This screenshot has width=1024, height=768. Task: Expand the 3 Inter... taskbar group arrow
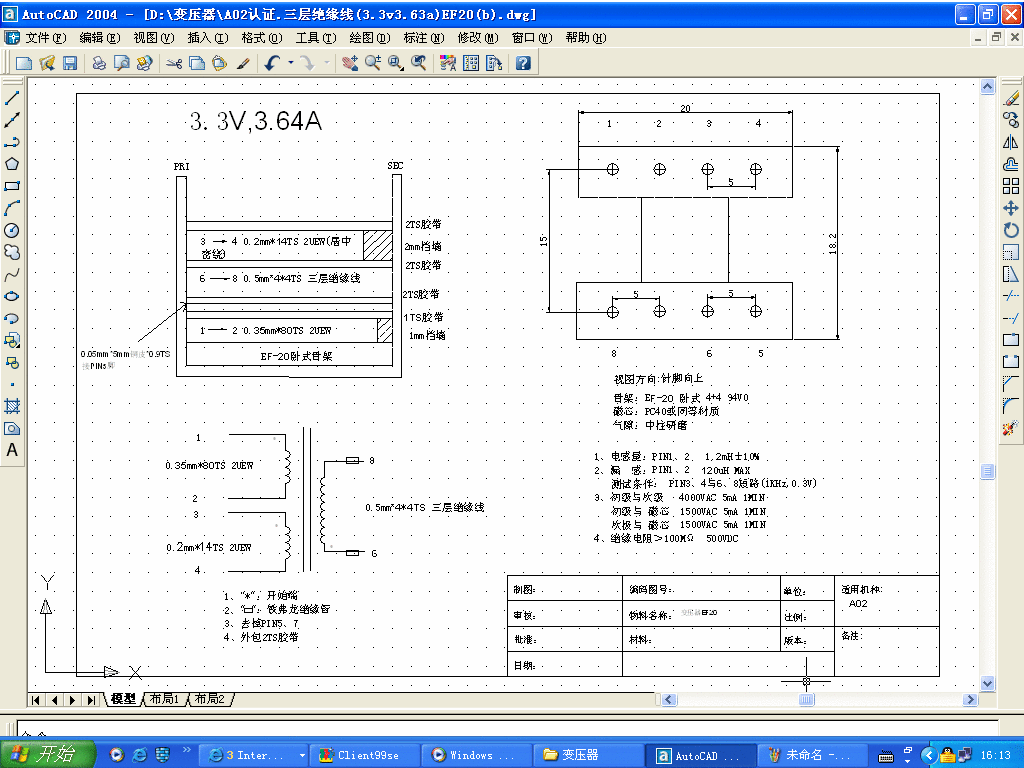click(x=302, y=756)
